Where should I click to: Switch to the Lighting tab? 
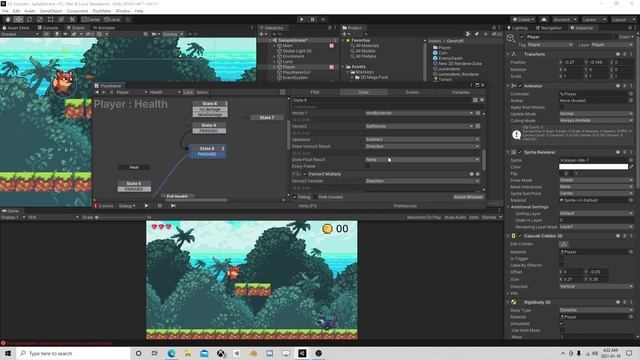[x=518, y=28]
